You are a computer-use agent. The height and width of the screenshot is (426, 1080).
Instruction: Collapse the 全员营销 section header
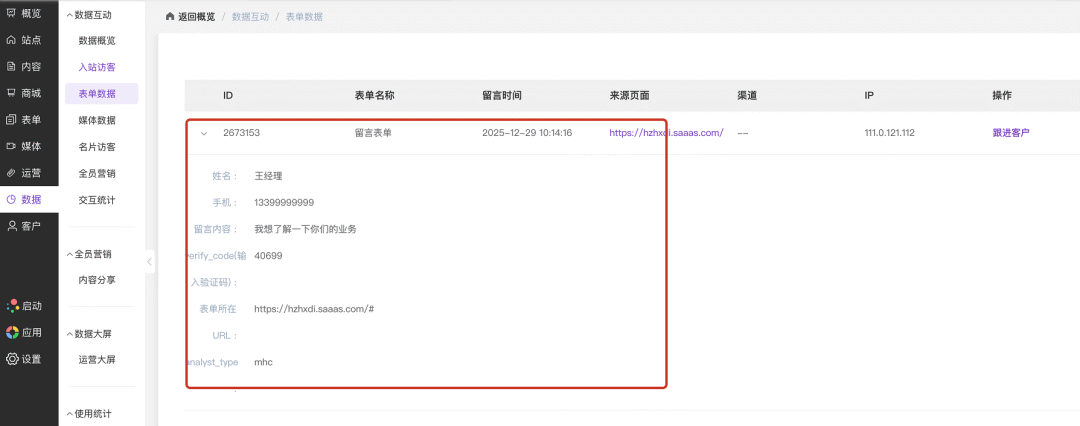69,254
